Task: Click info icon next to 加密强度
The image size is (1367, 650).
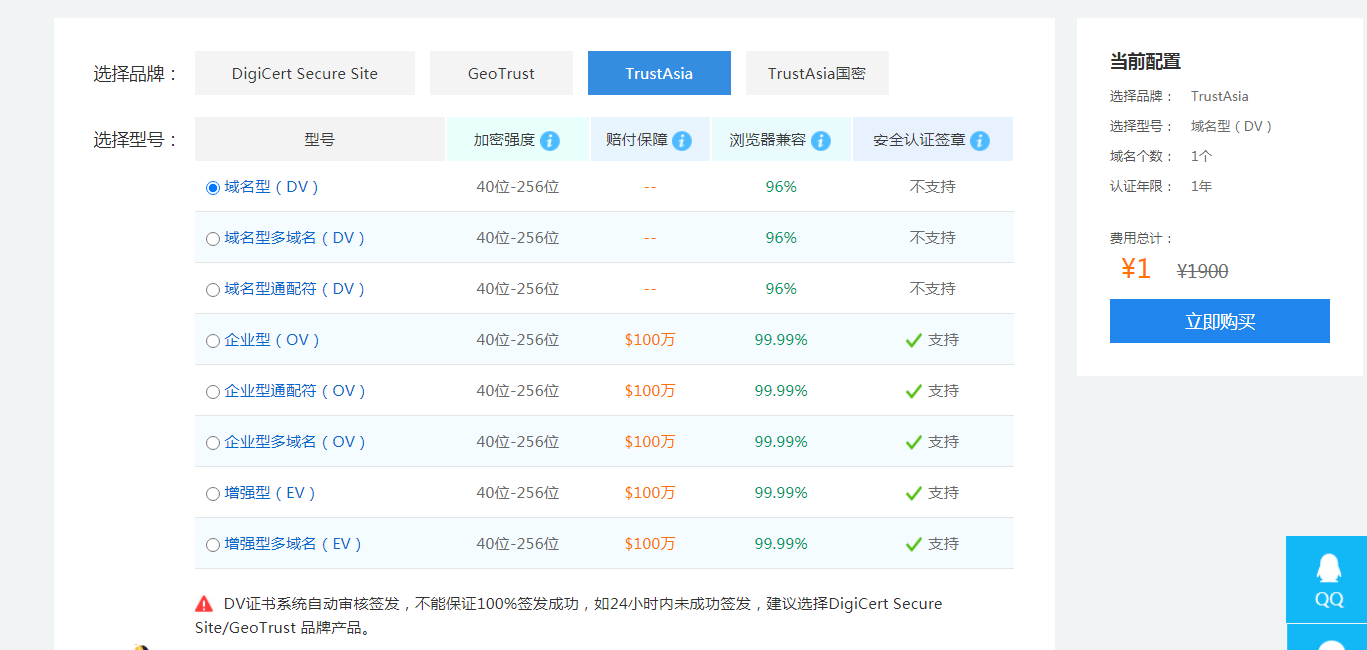Action: coord(550,141)
